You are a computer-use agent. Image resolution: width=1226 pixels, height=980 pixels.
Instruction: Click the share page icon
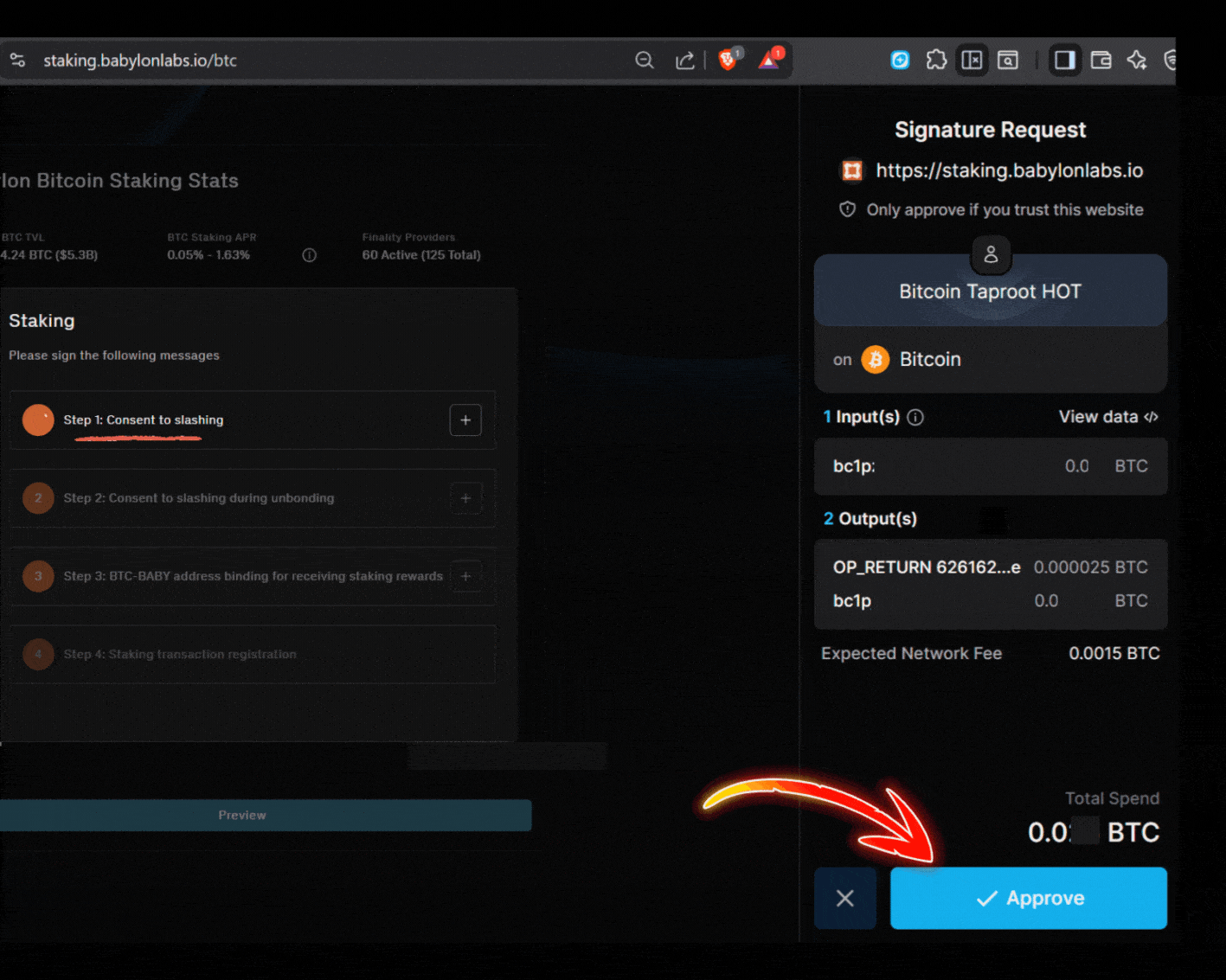coord(685,60)
